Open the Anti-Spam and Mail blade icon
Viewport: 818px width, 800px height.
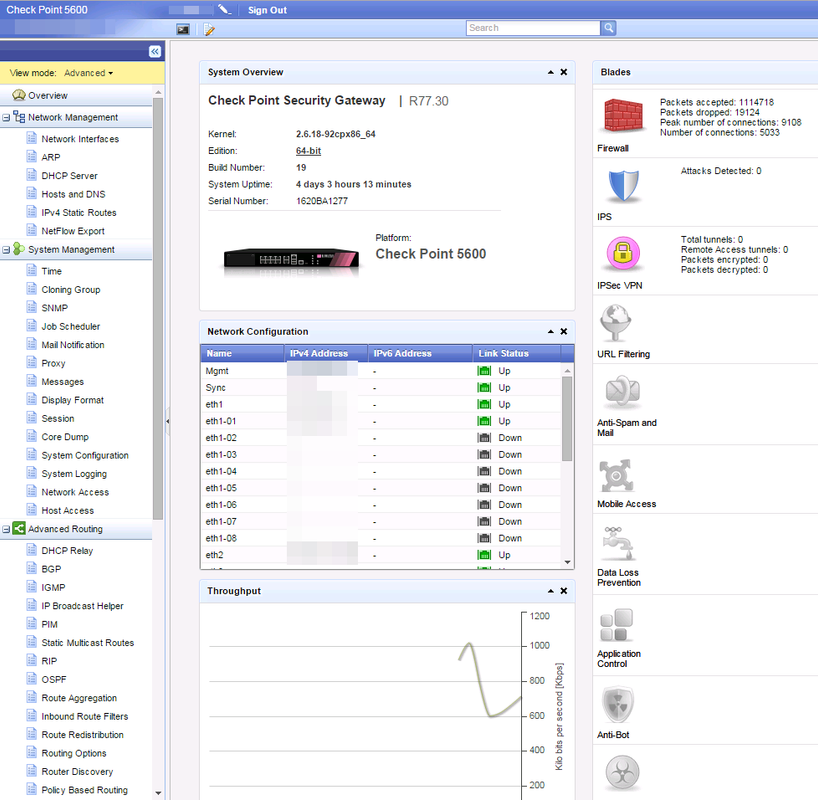[622, 392]
